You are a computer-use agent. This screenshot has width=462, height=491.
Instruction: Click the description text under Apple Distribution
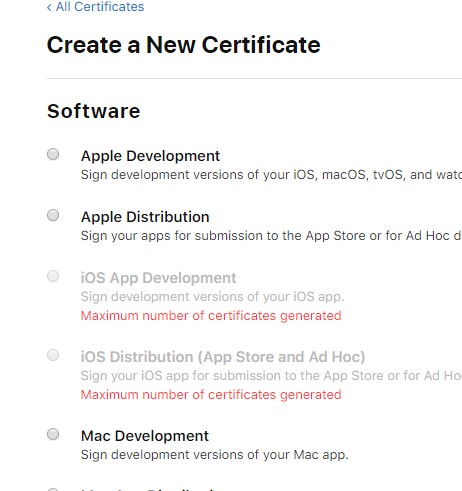pyautogui.click(x=271, y=236)
